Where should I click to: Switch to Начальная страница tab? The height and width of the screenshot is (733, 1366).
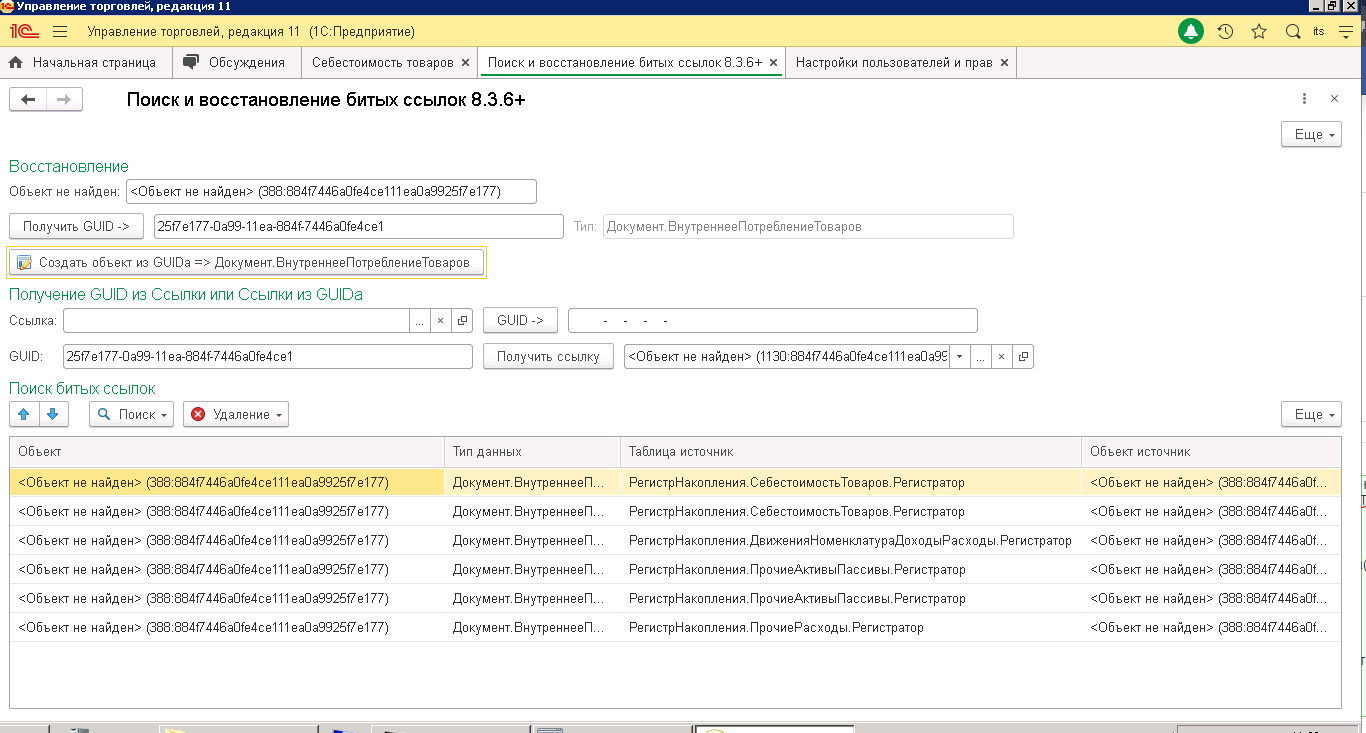tap(84, 62)
